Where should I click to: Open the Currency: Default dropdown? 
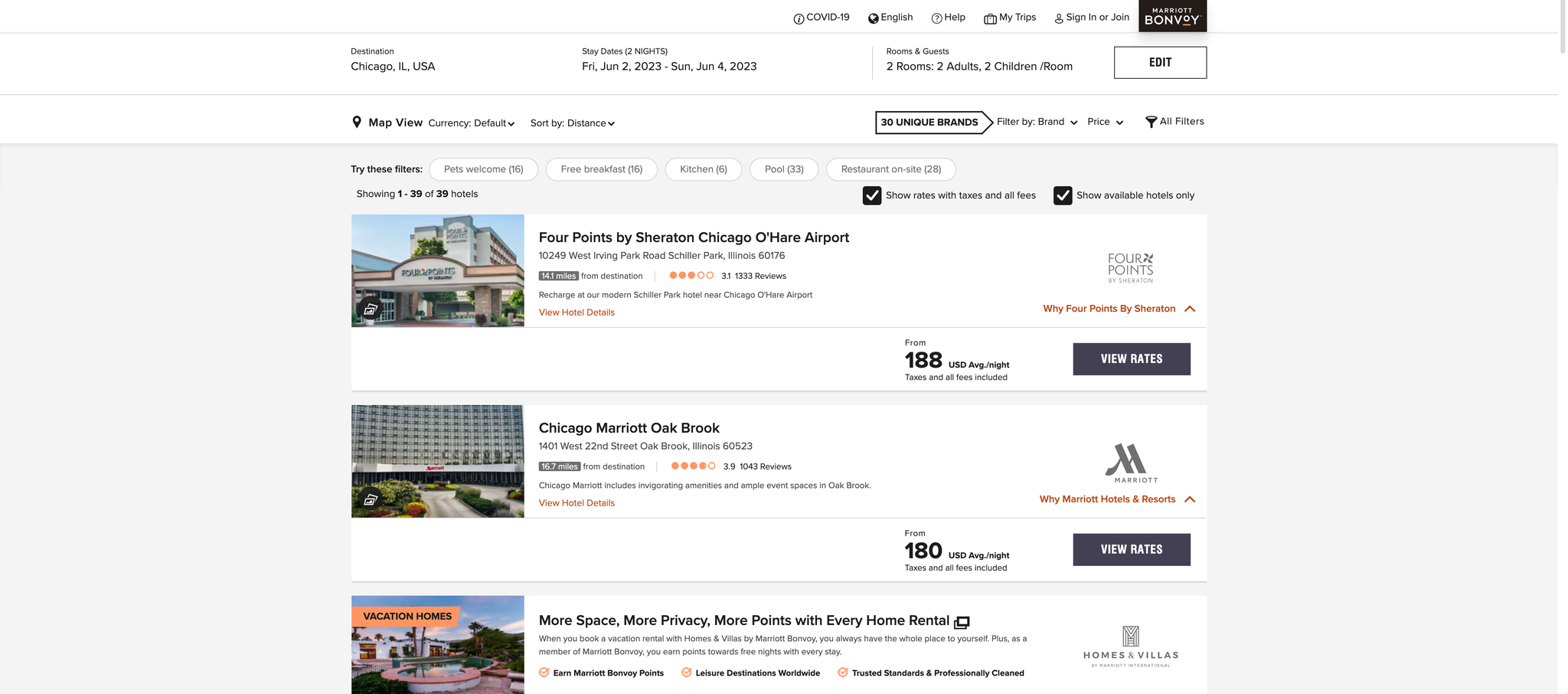coord(472,123)
